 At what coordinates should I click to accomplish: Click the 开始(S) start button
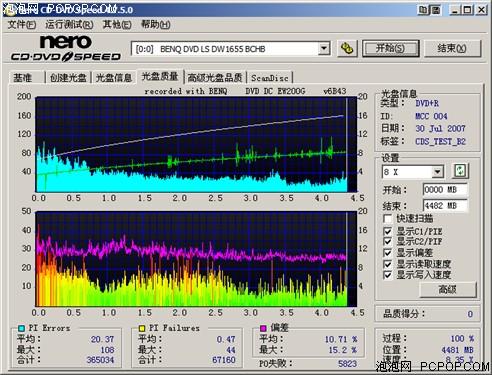(390, 49)
